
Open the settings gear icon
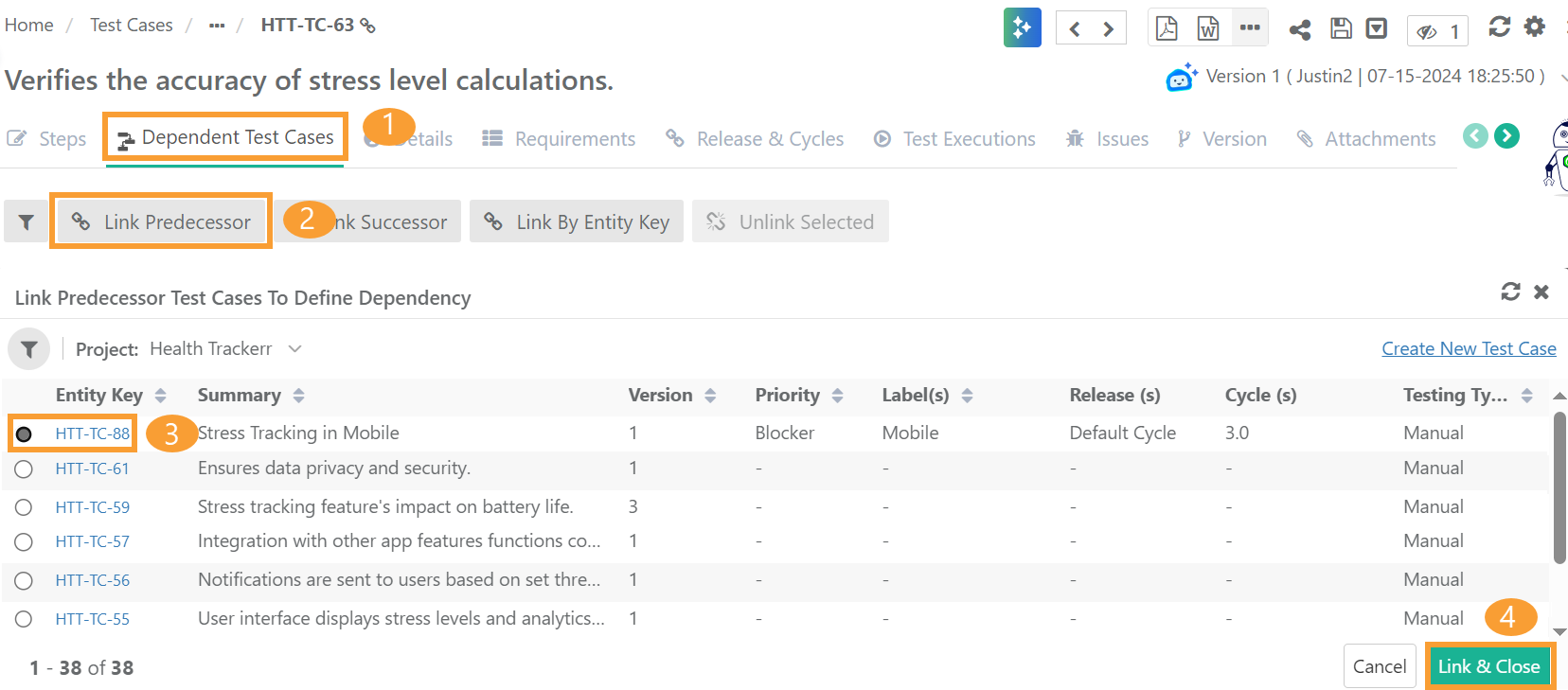(x=1534, y=27)
